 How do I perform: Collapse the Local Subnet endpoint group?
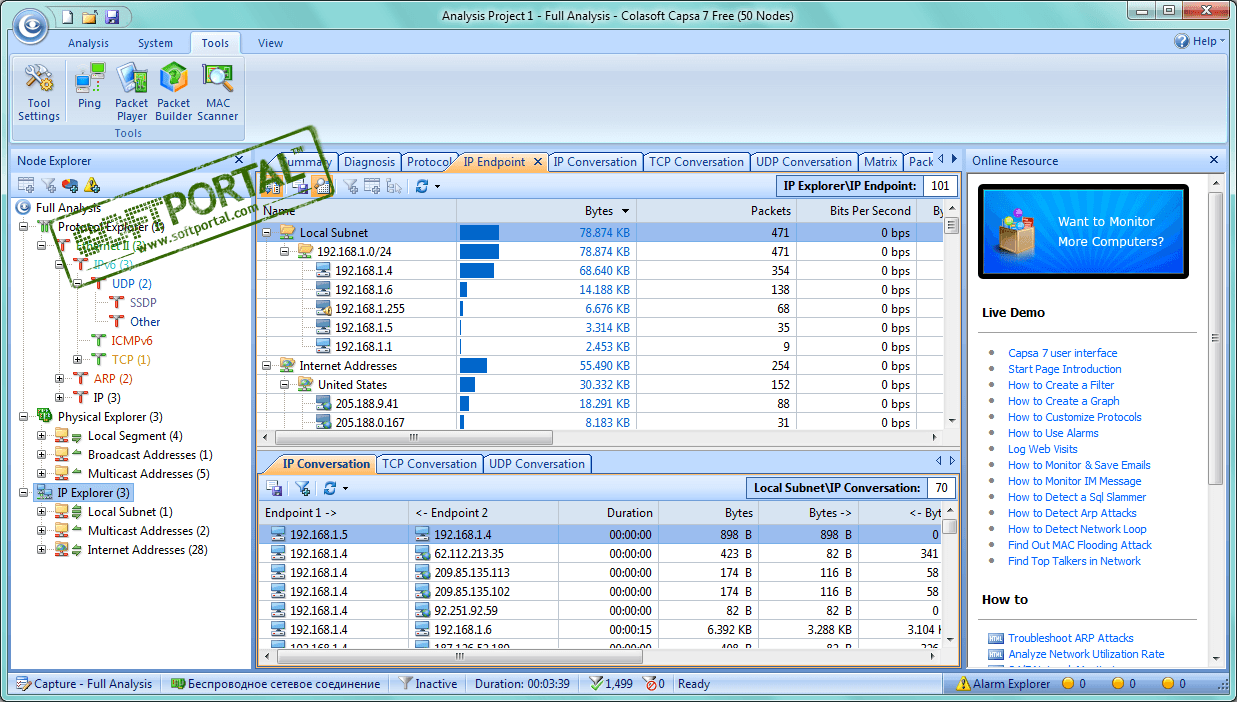[x=268, y=232]
